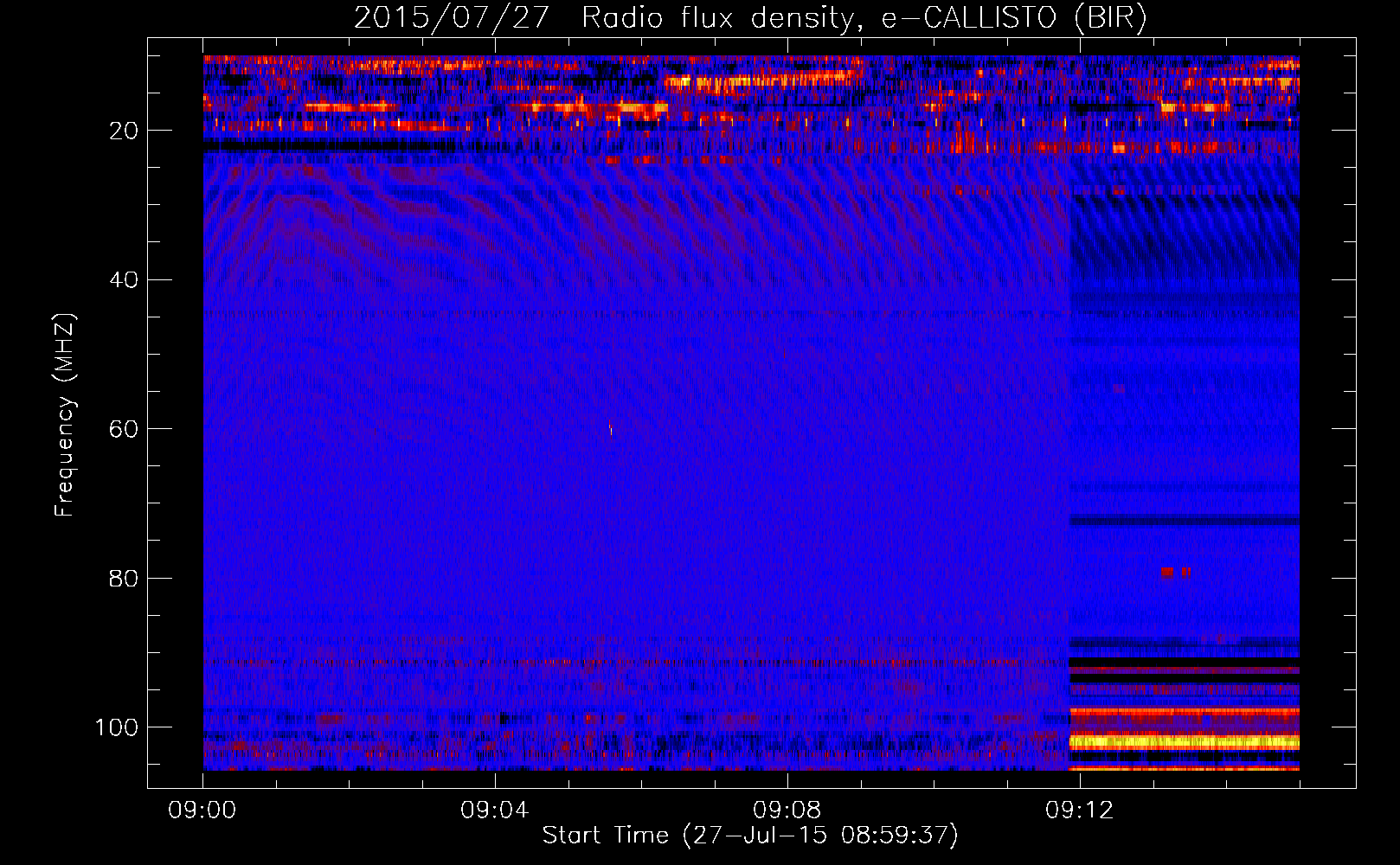
Task: Click the small yellow spike near 60 MHz
Action: 611,427
